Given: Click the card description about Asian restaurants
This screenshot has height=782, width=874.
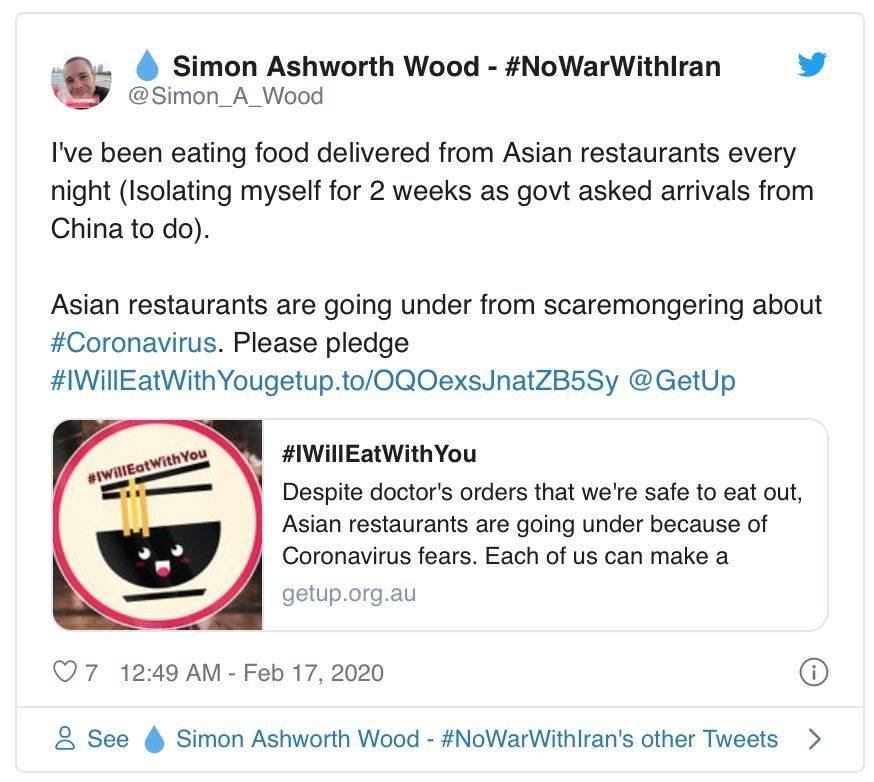Looking at the screenshot, I should tap(542, 524).
